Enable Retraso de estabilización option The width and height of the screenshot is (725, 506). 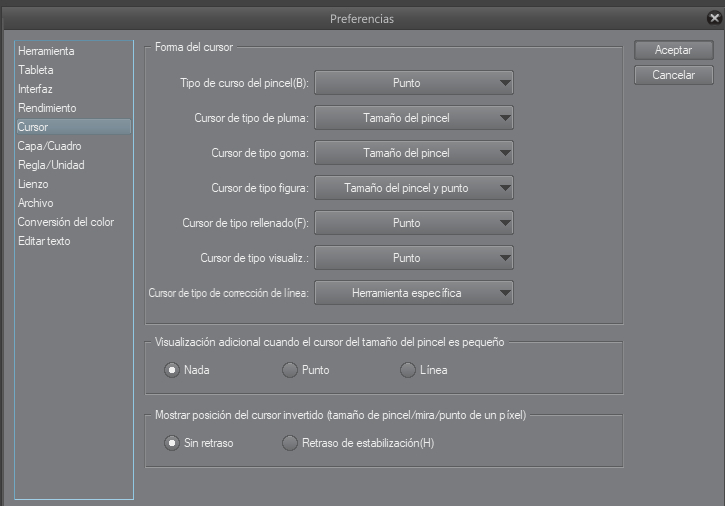[290, 443]
